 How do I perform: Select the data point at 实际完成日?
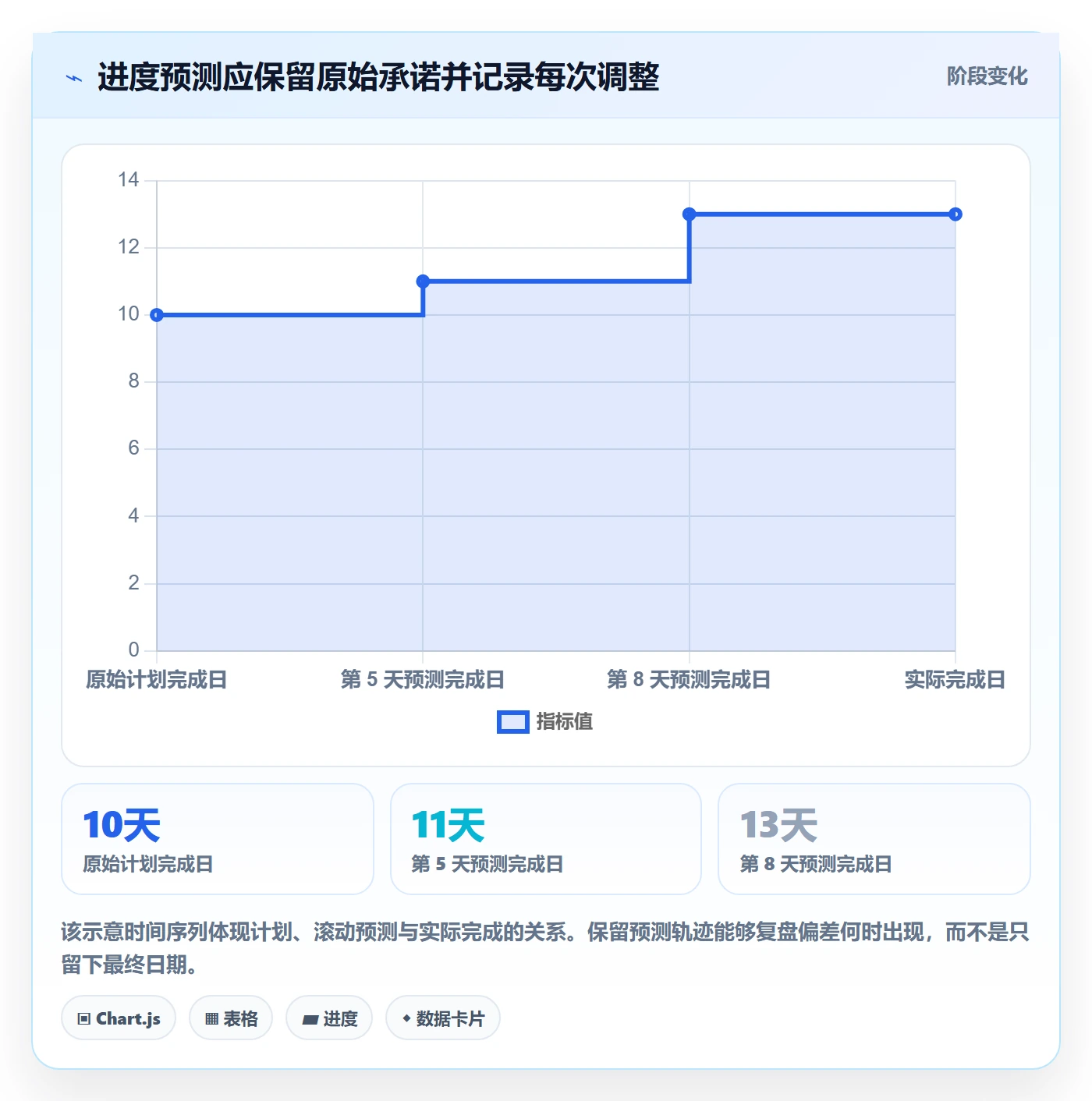(955, 214)
